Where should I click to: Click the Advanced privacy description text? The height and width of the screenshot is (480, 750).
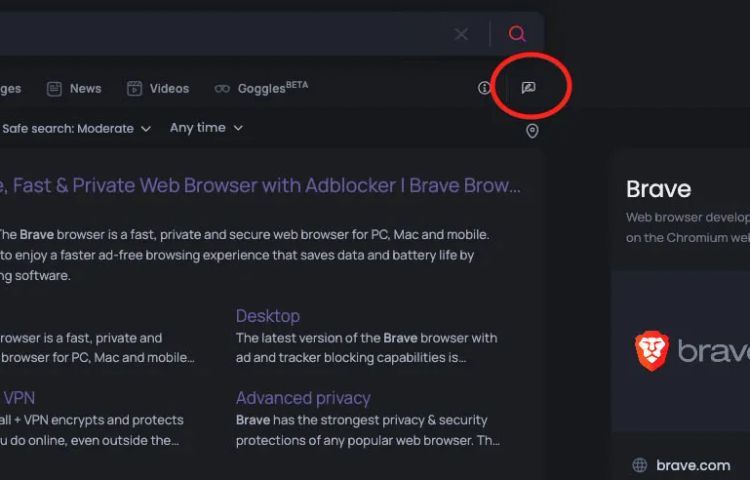(367, 430)
